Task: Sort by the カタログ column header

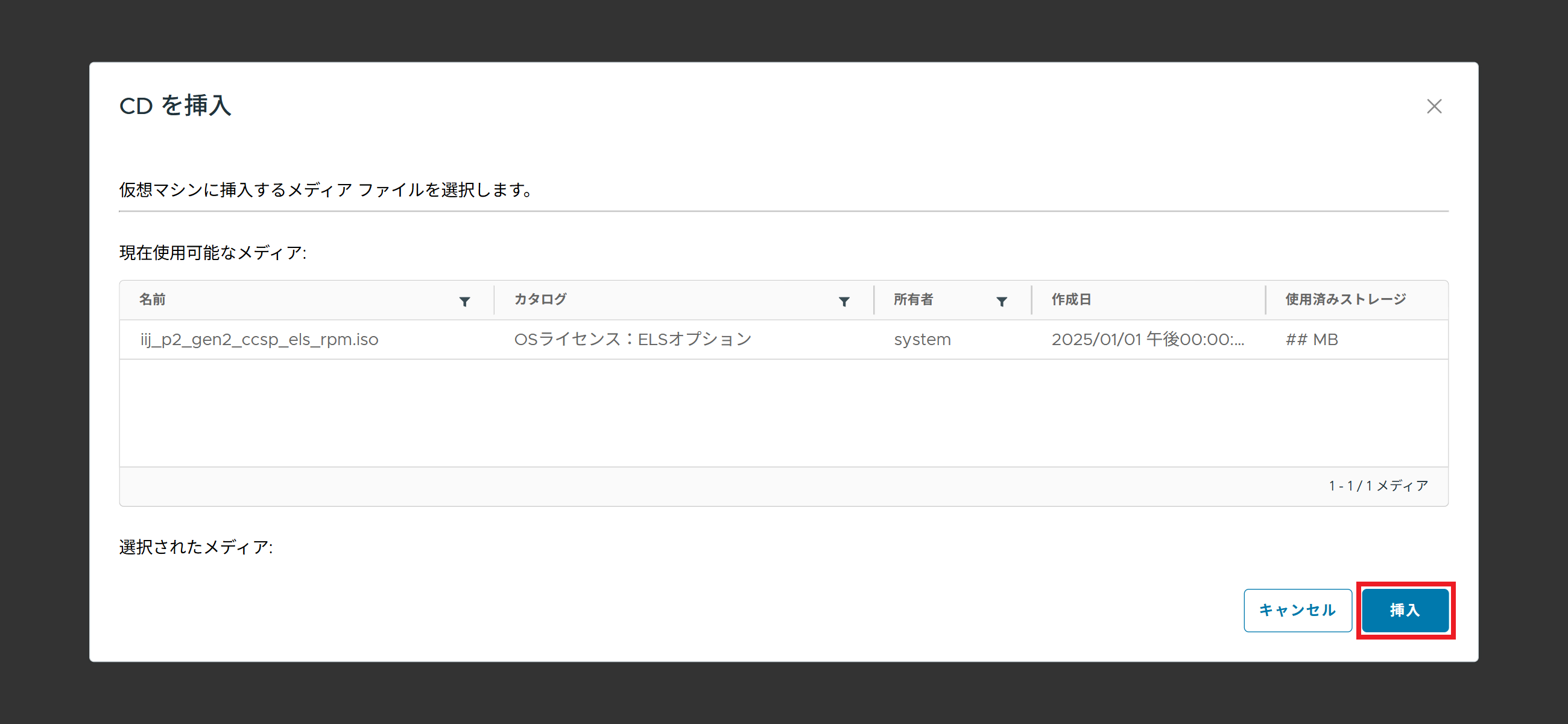Action: point(540,300)
